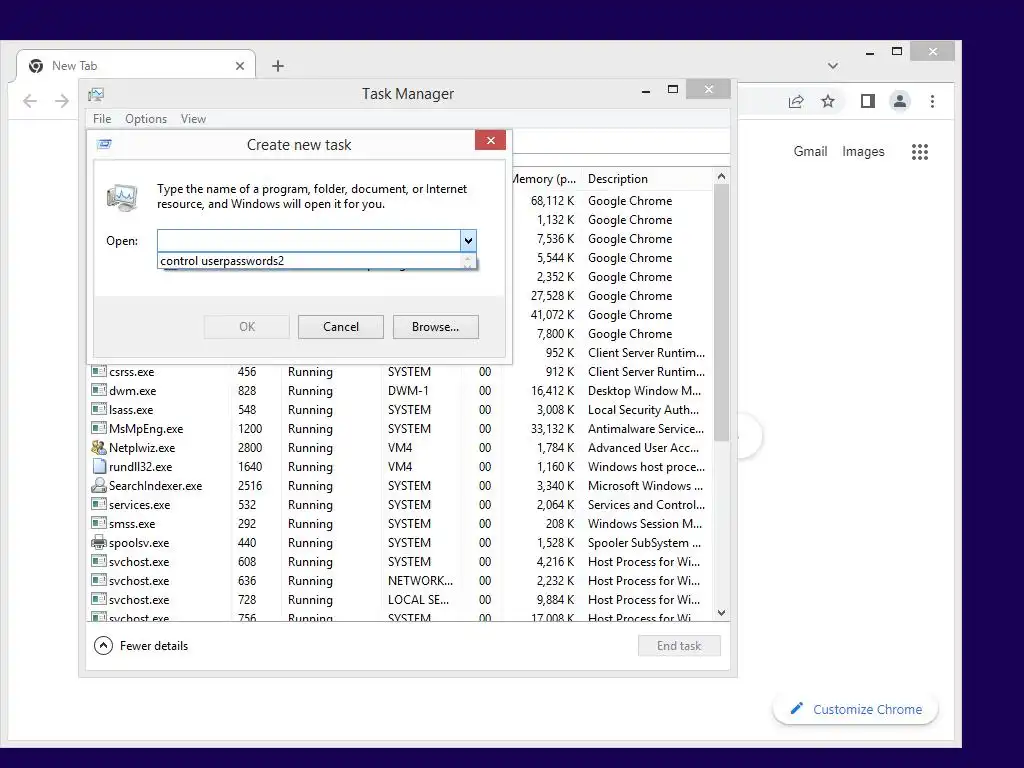
Task: Click the pencil icon on Customize Chrome
Action: pos(796,709)
